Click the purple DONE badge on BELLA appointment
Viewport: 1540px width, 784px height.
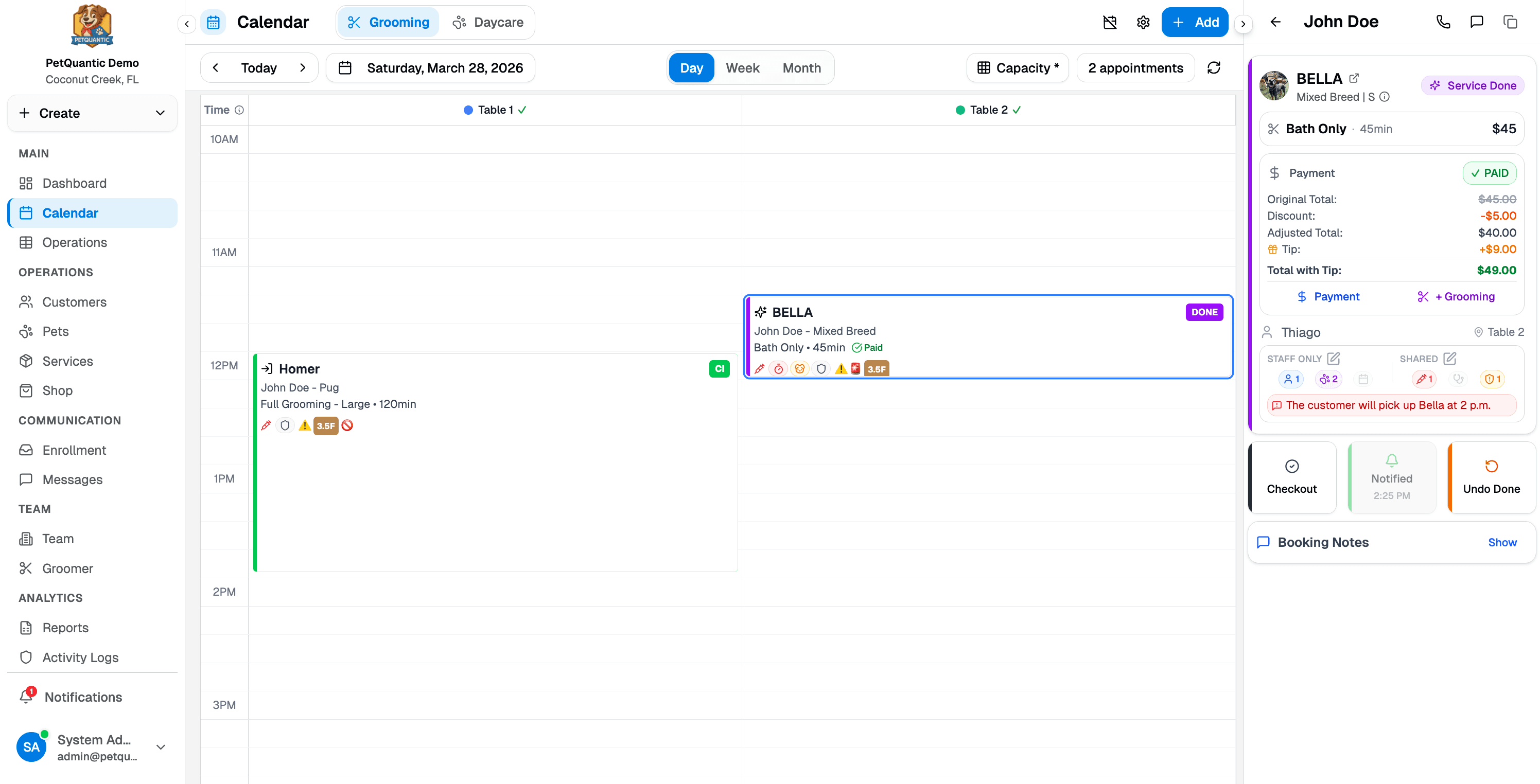[1204, 312]
